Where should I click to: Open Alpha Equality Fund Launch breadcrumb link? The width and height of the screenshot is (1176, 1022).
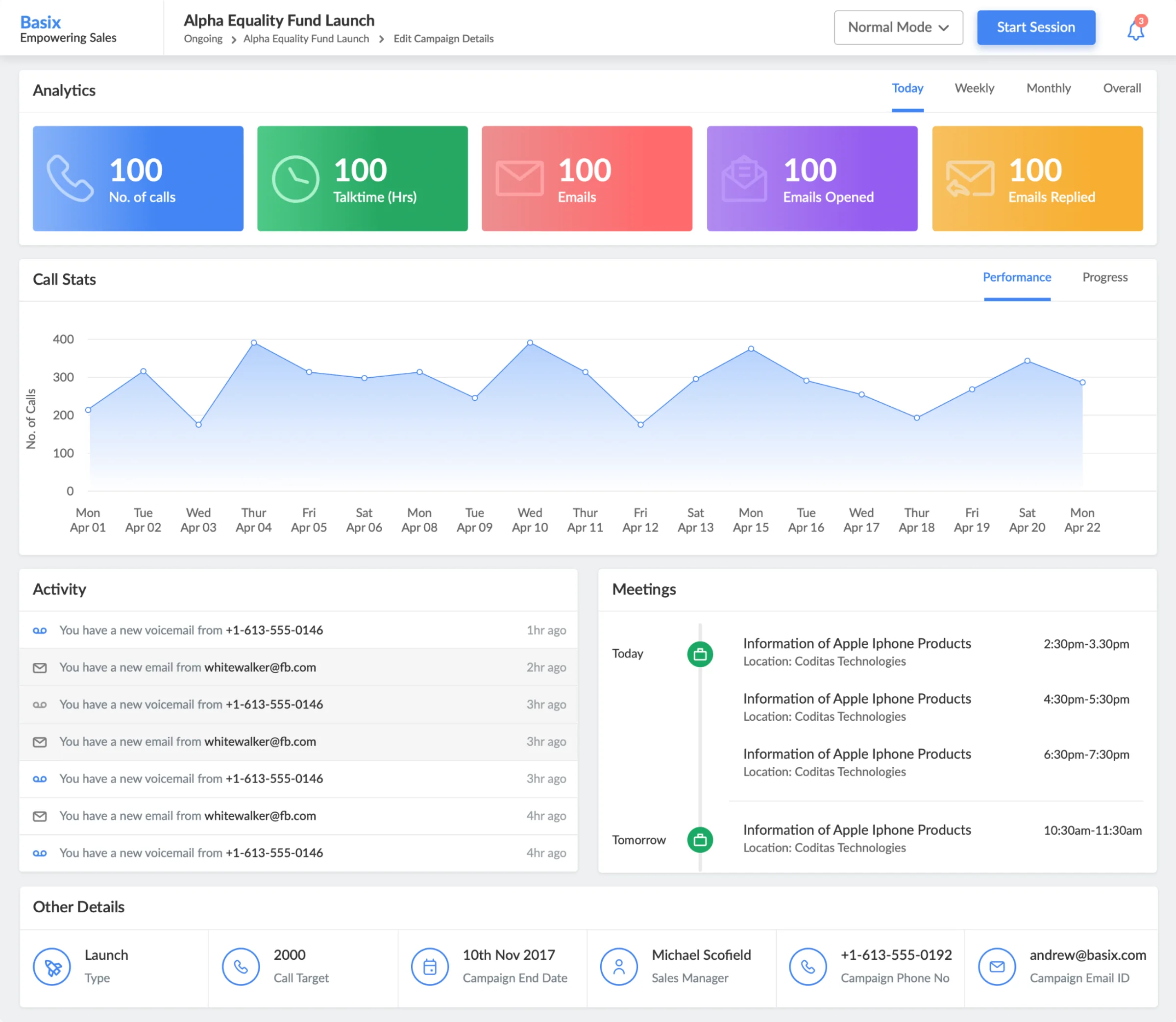click(x=306, y=39)
